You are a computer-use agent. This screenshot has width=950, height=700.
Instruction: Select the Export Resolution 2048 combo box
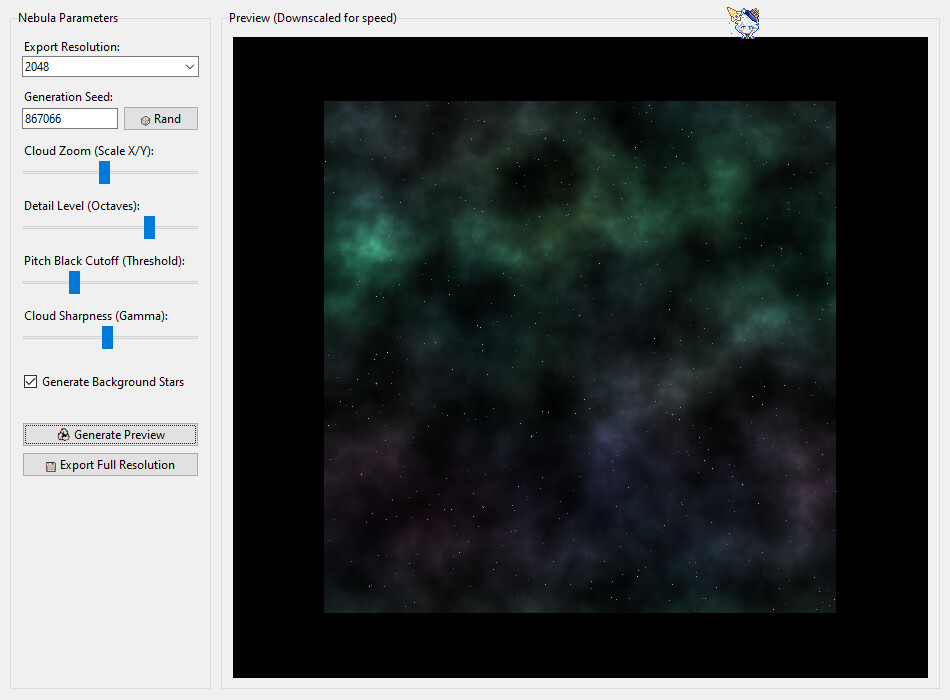pyautogui.click(x=110, y=67)
